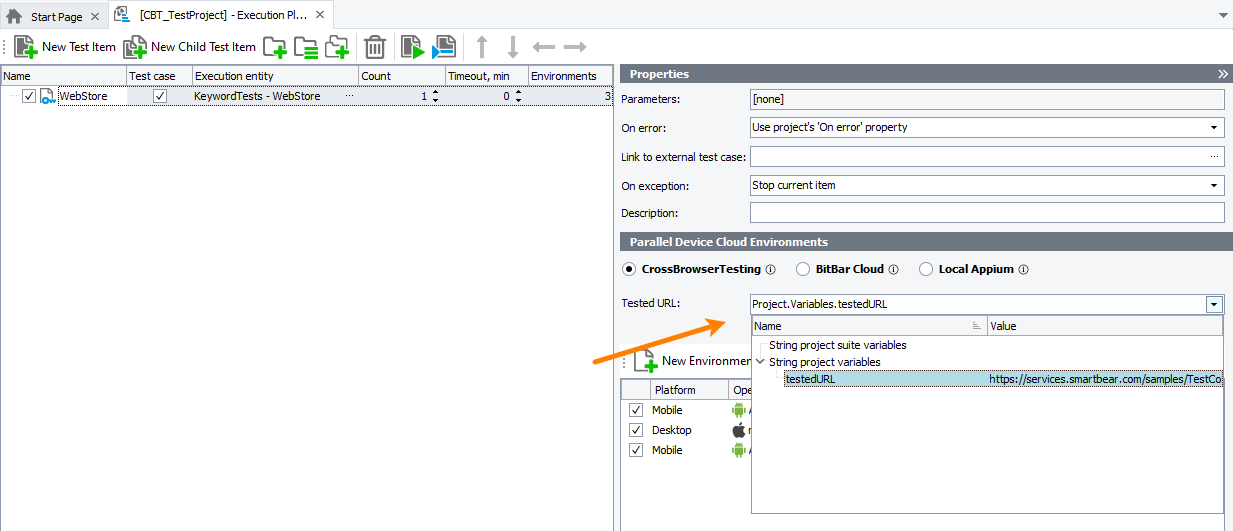This screenshot has height=531, width=1233.
Task: Collapse the String project variables node
Action: point(761,362)
